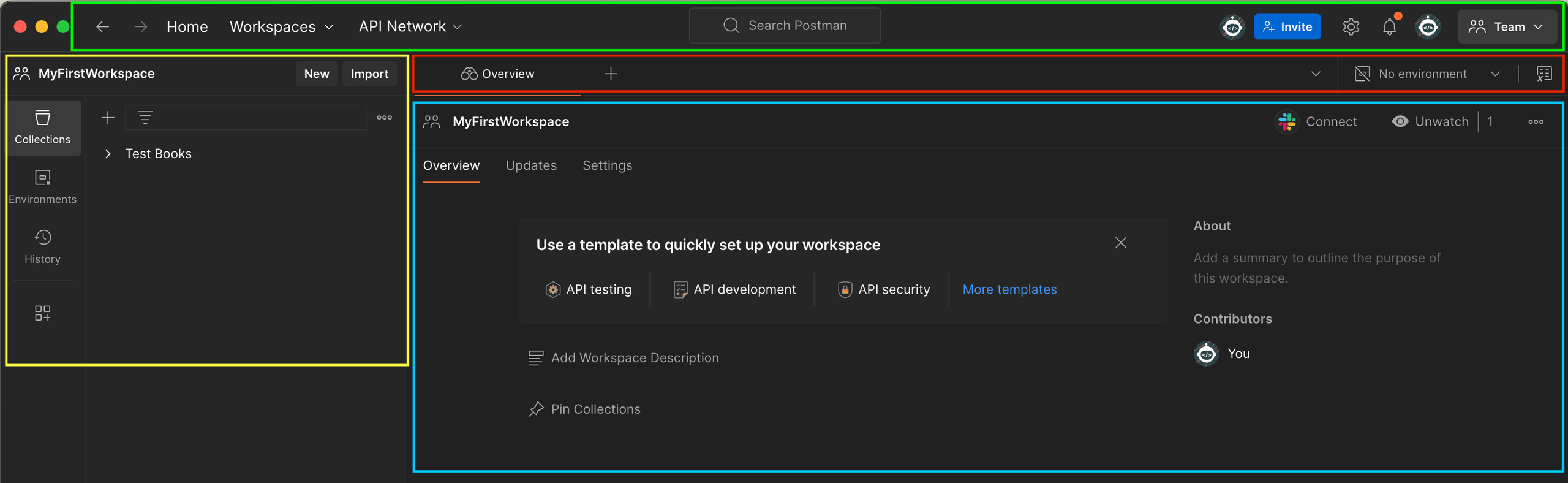Click the Import button
1568x483 pixels.
pos(369,74)
